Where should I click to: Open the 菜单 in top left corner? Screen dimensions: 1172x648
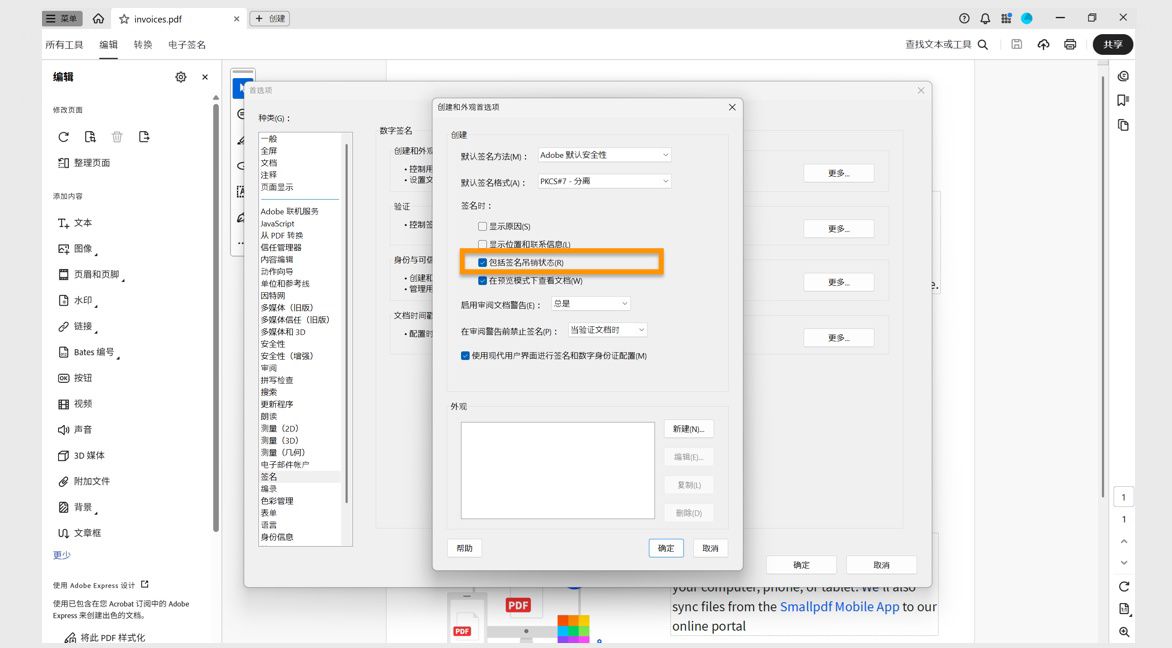[x=61, y=17]
